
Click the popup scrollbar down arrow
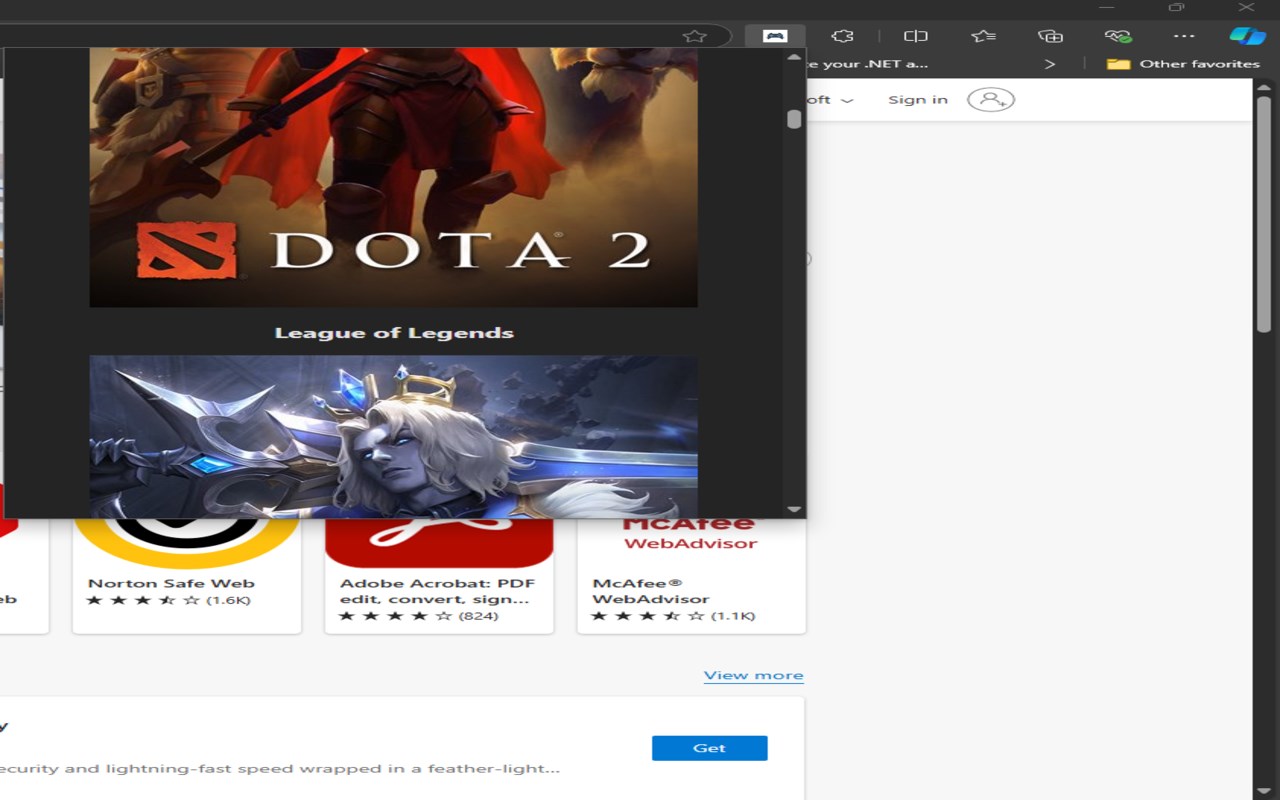pos(794,509)
